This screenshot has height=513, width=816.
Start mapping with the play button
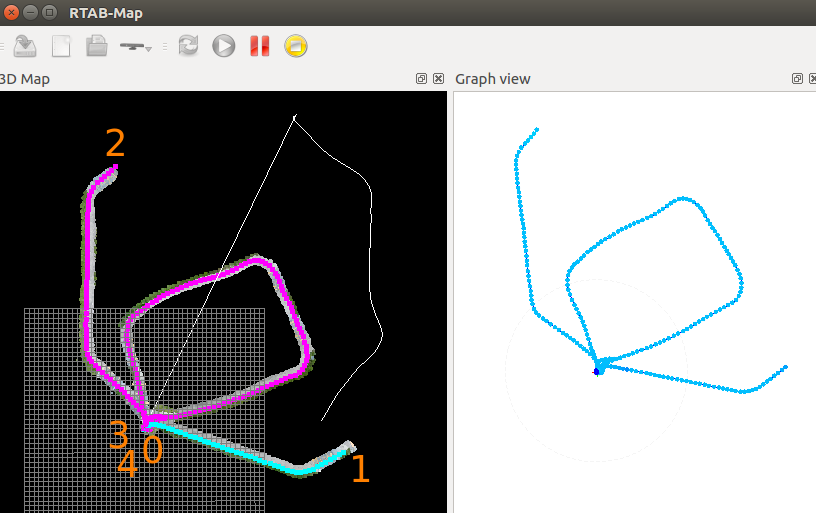coord(223,46)
